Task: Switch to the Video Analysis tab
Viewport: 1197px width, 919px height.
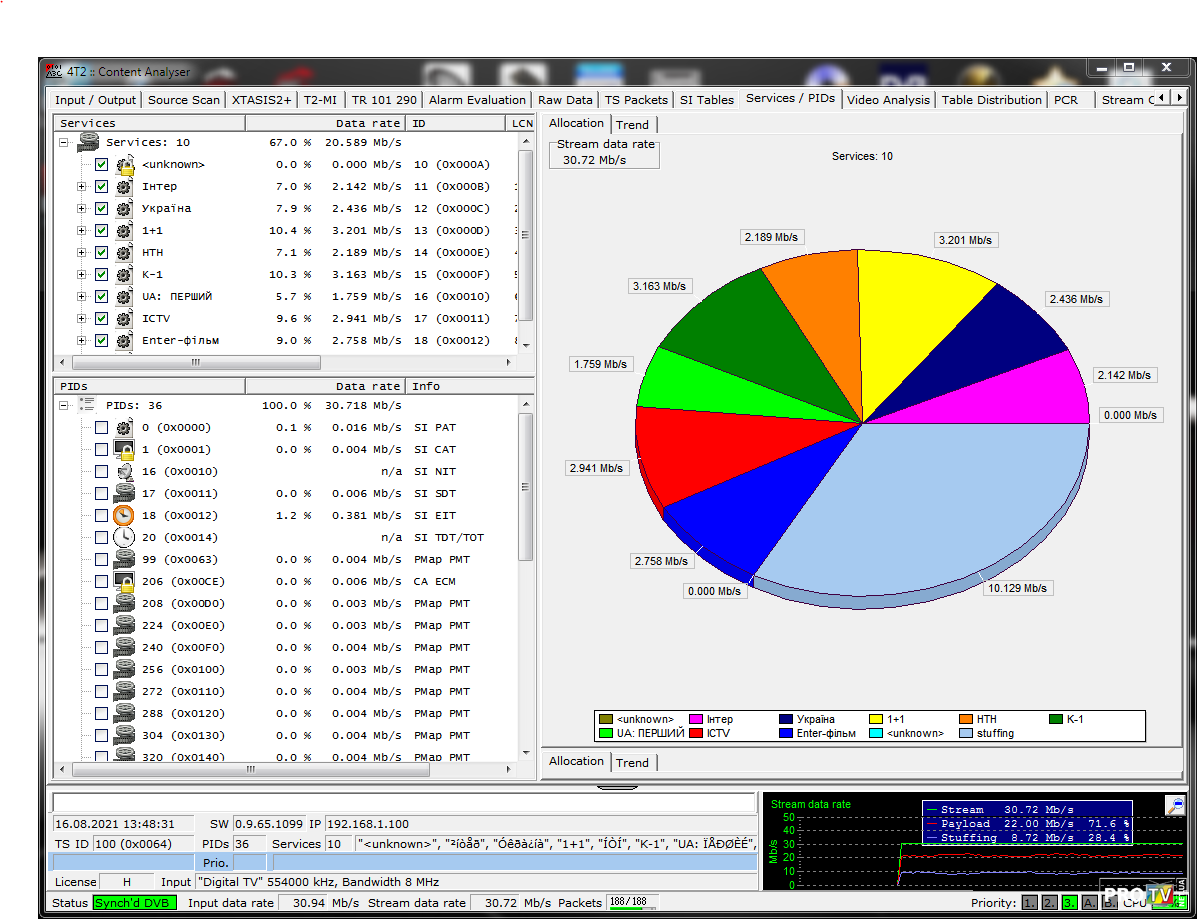Action: [888, 100]
